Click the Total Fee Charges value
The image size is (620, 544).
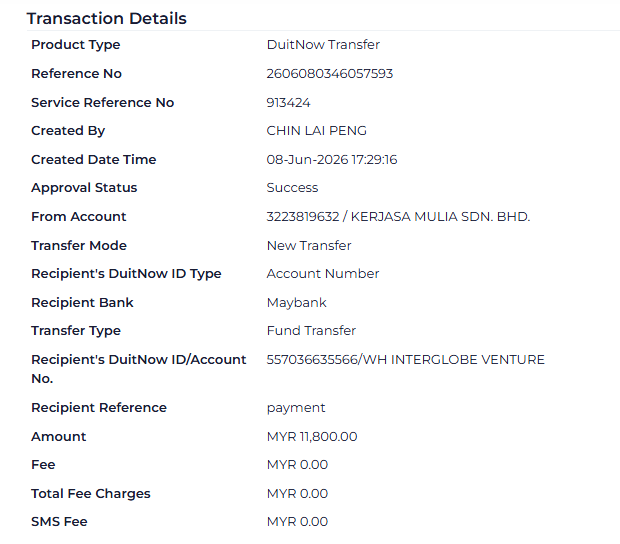[x=297, y=494]
